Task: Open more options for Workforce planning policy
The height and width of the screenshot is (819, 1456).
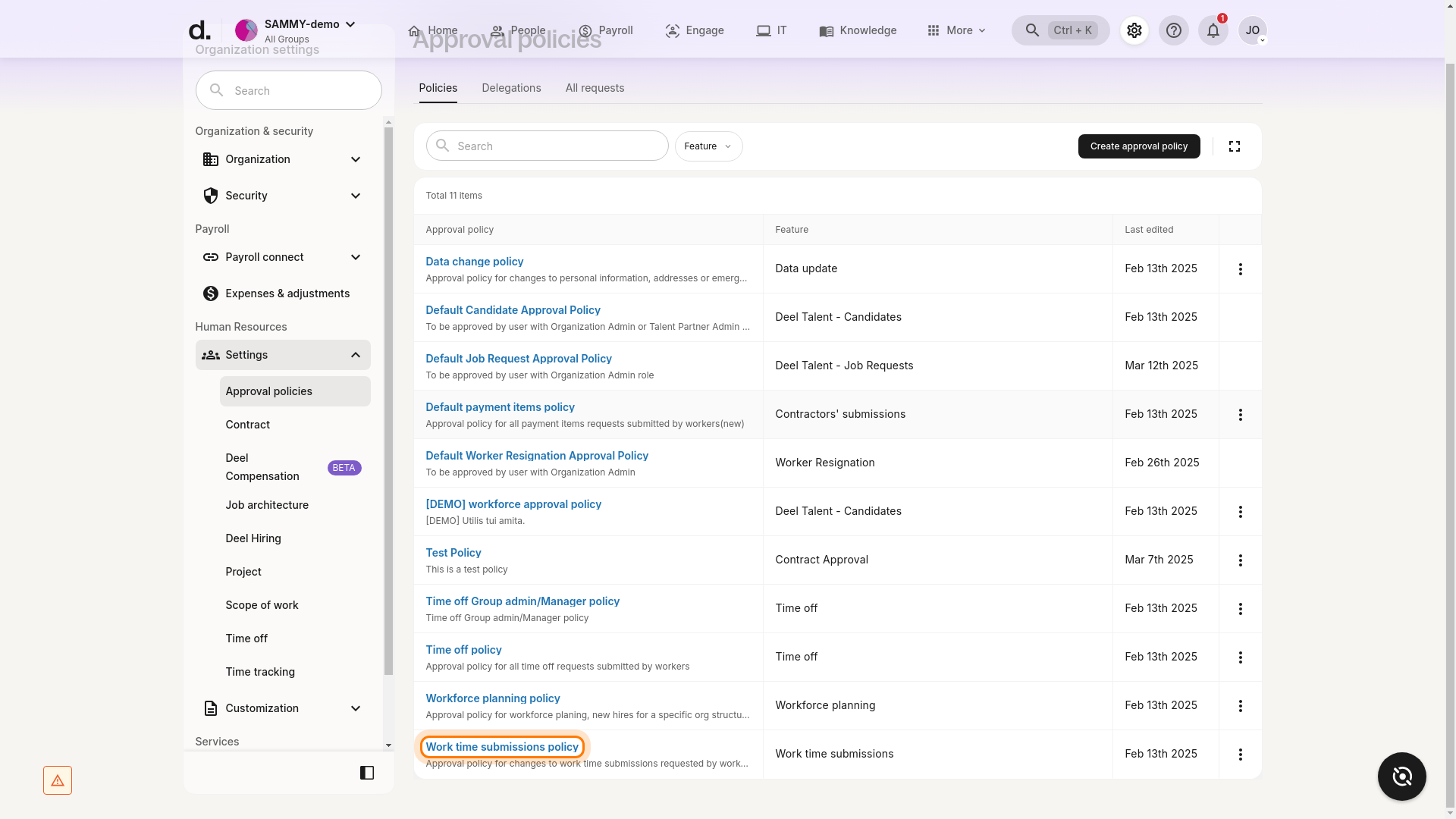Action: pos(1240,706)
